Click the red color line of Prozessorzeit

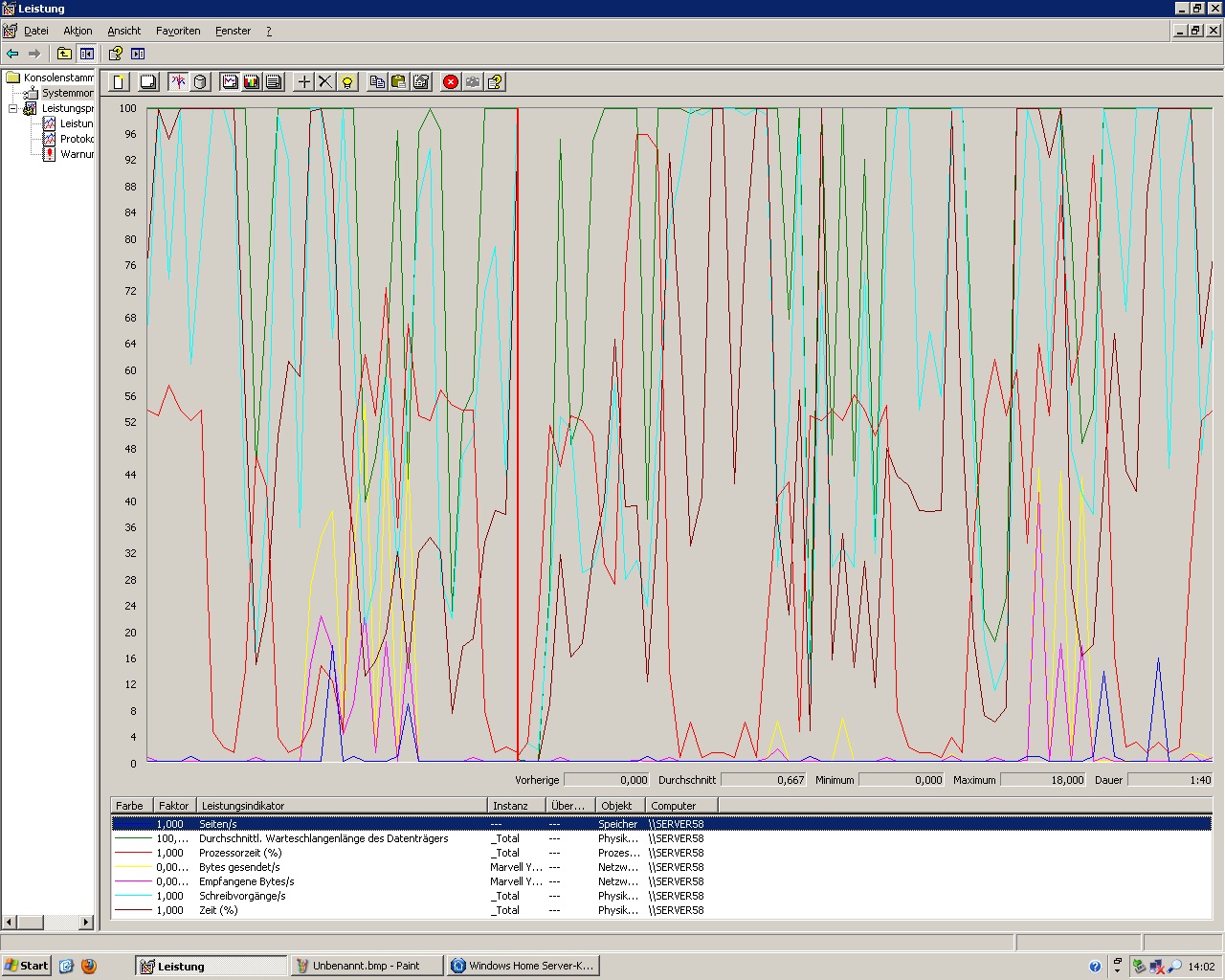point(133,853)
